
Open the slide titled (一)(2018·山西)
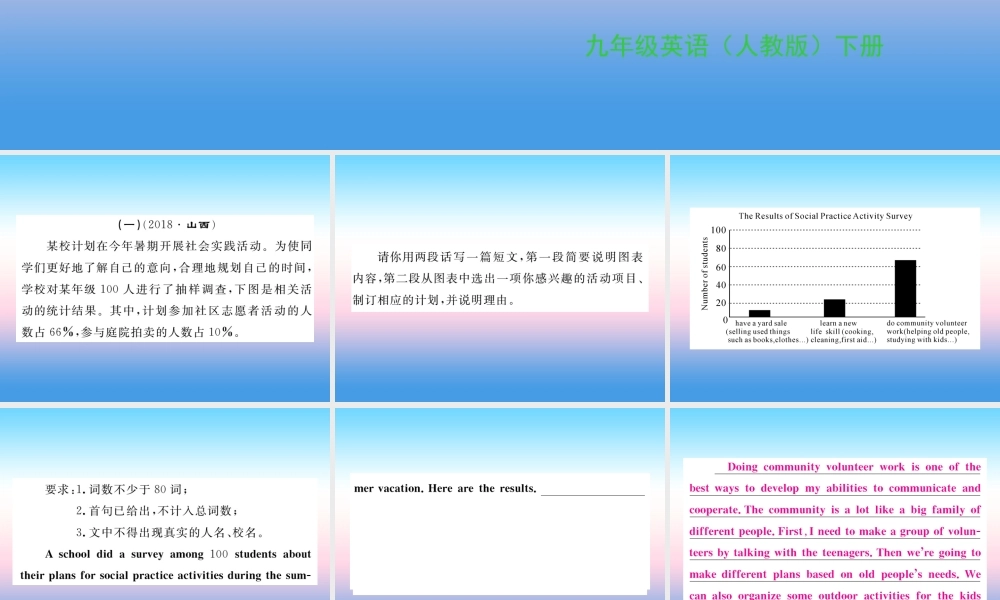(x=165, y=278)
